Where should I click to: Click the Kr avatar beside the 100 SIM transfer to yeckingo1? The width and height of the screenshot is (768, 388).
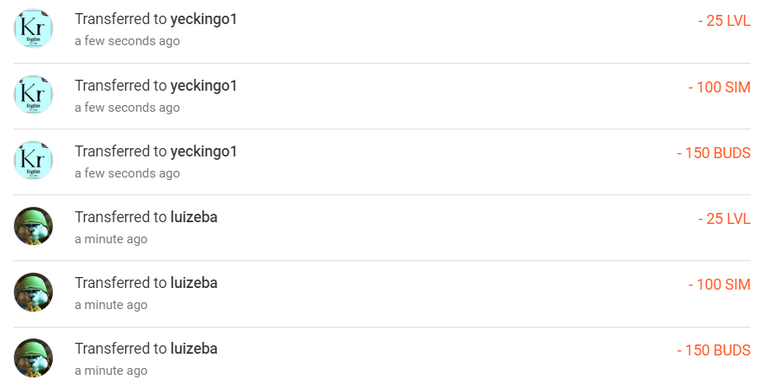(x=33, y=95)
